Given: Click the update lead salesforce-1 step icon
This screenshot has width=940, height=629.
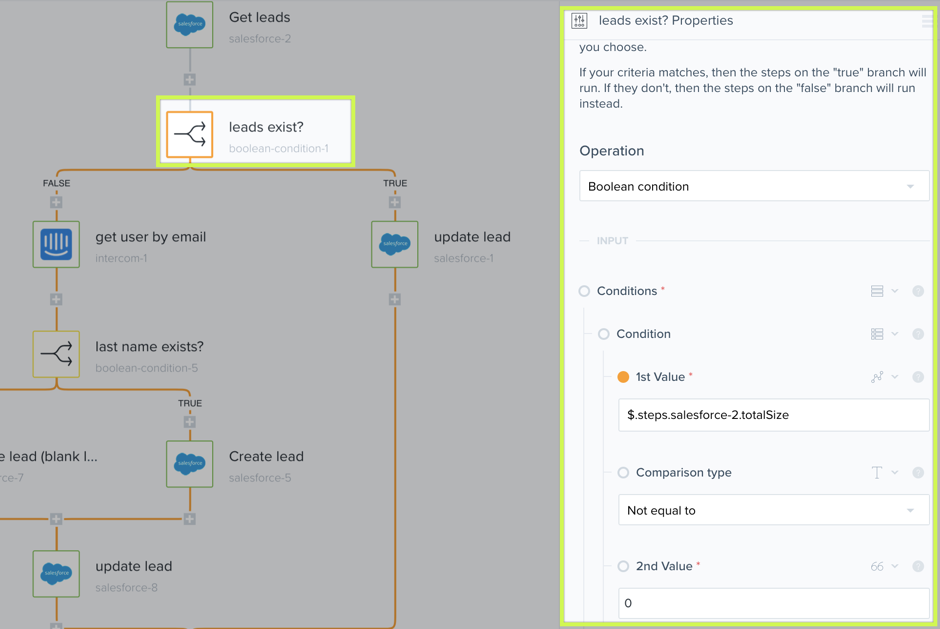Looking at the screenshot, I should [394, 244].
